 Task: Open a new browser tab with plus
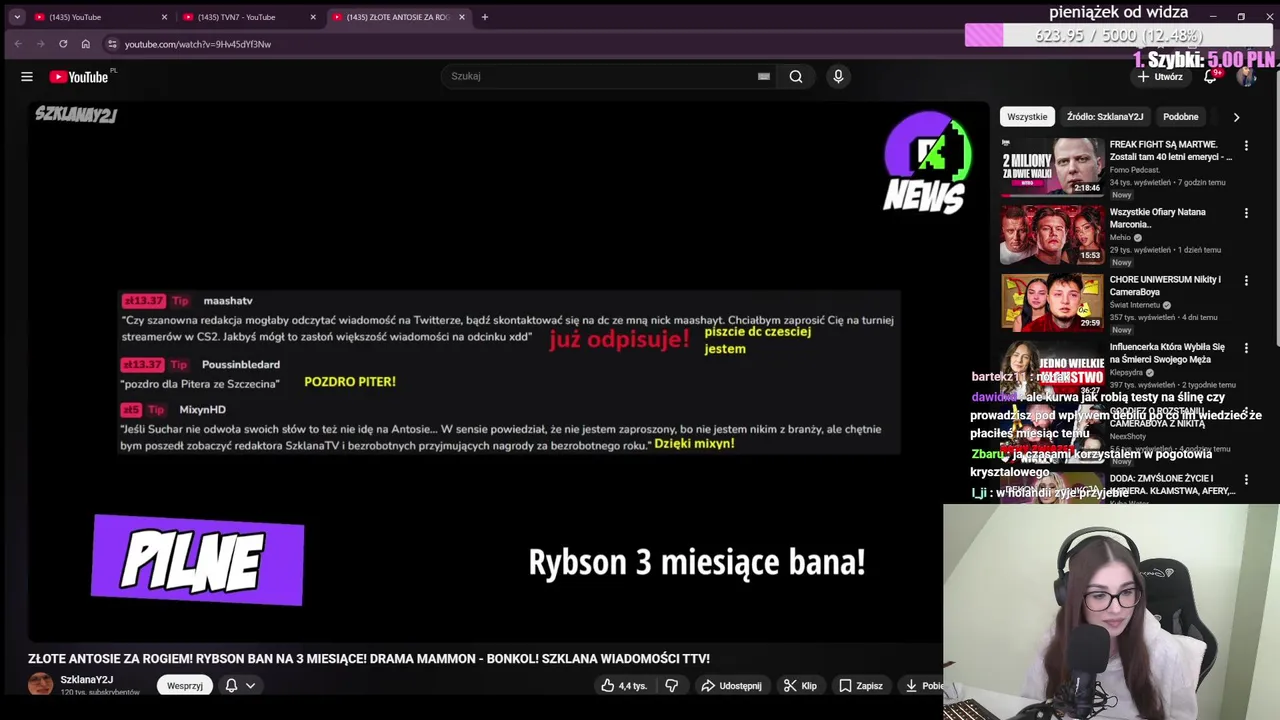click(485, 17)
